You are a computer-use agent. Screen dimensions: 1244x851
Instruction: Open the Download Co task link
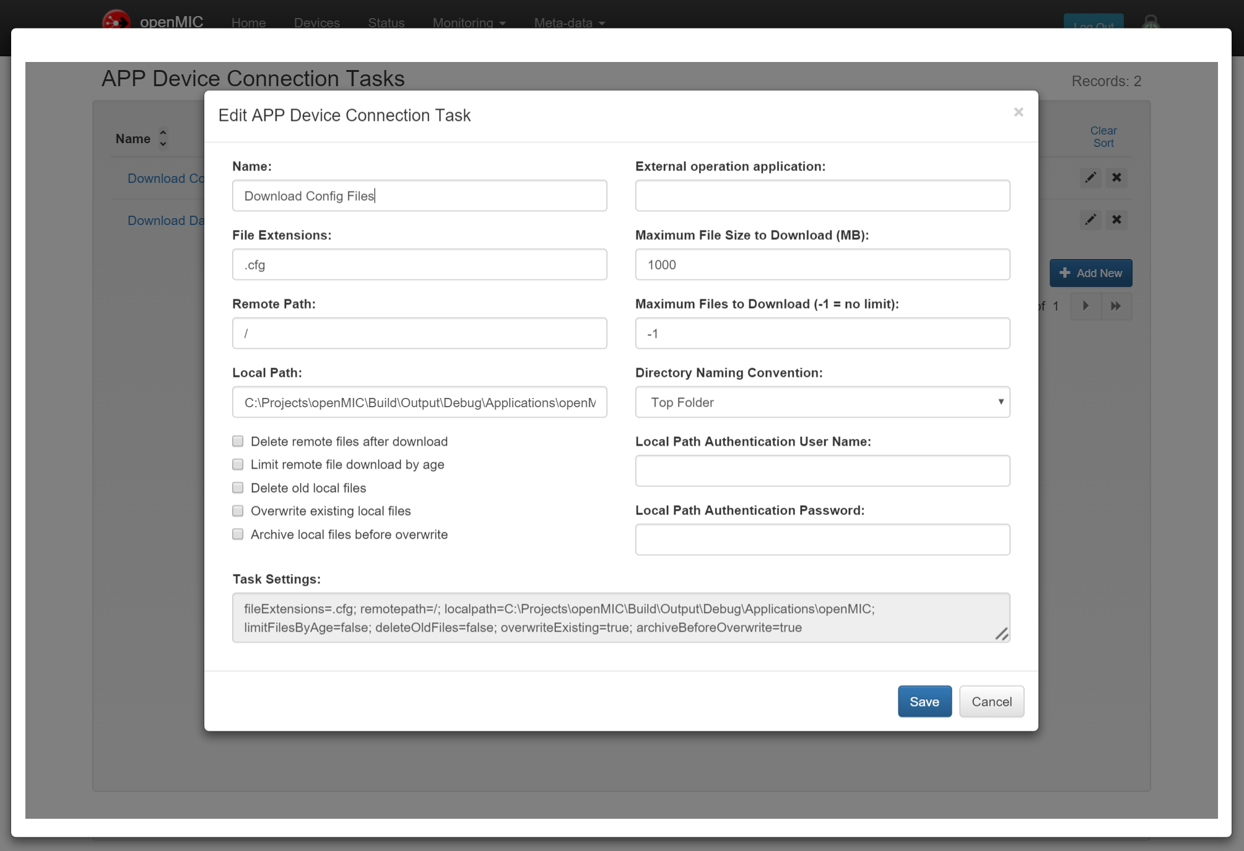coord(165,178)
